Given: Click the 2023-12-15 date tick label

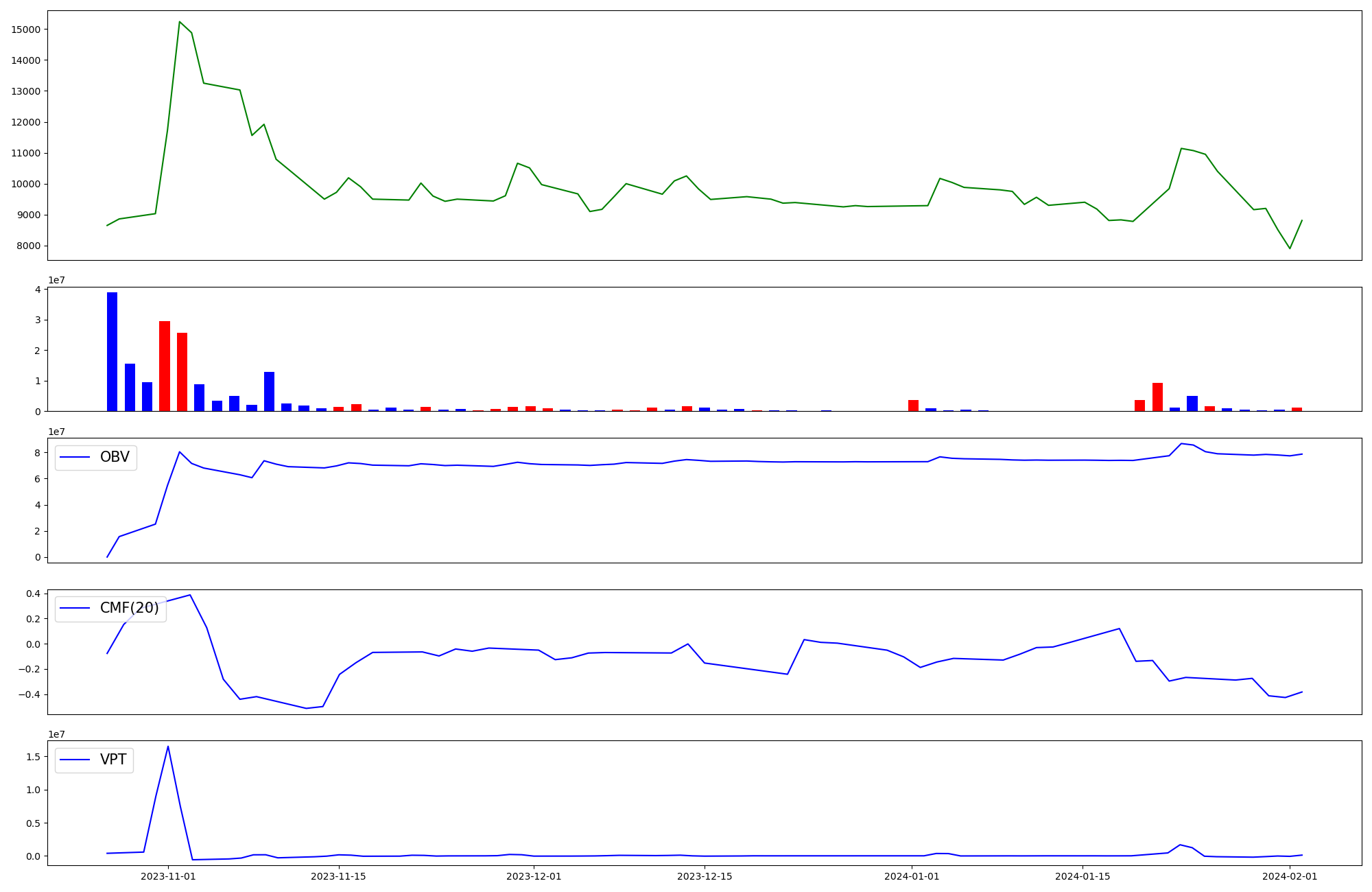Looking at the screenshot, I should (x=705, y=876).
